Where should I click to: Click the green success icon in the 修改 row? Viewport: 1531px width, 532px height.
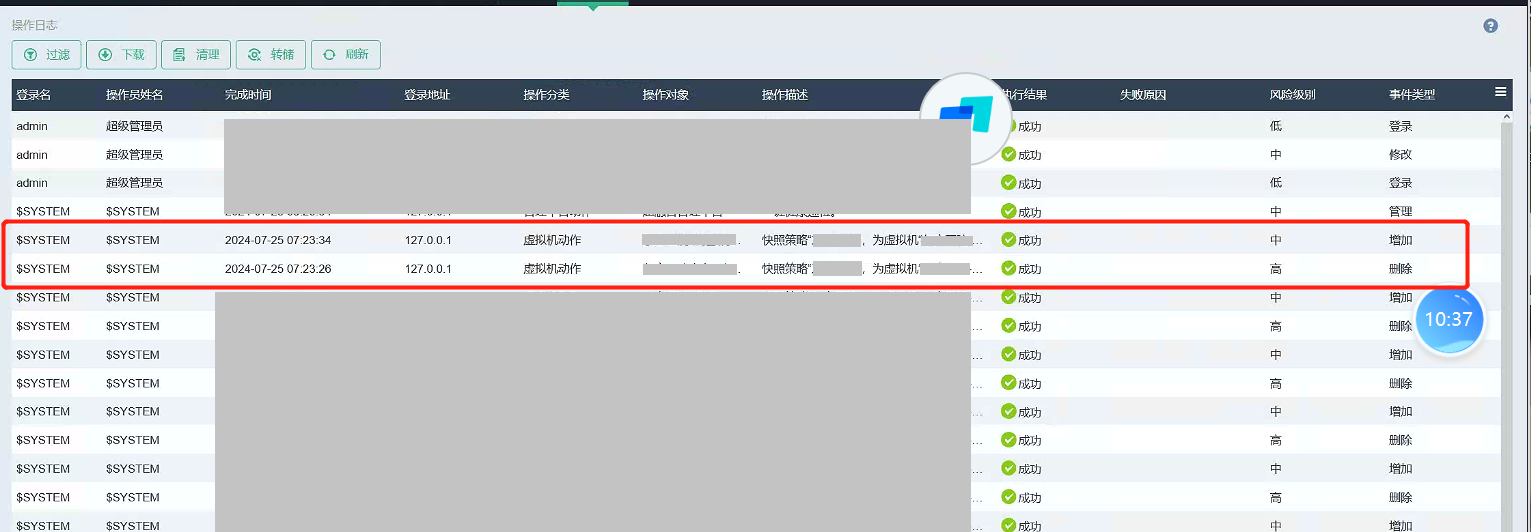(1009, 155)
